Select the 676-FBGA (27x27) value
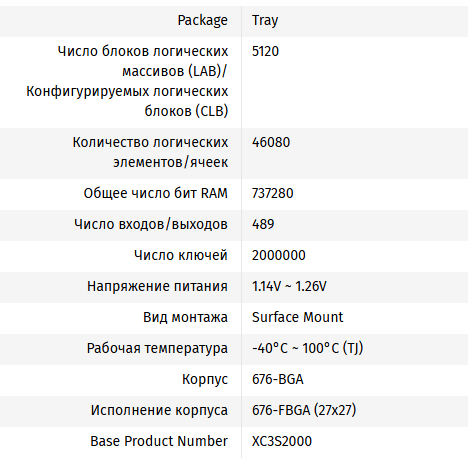 [x=304, y=410]
